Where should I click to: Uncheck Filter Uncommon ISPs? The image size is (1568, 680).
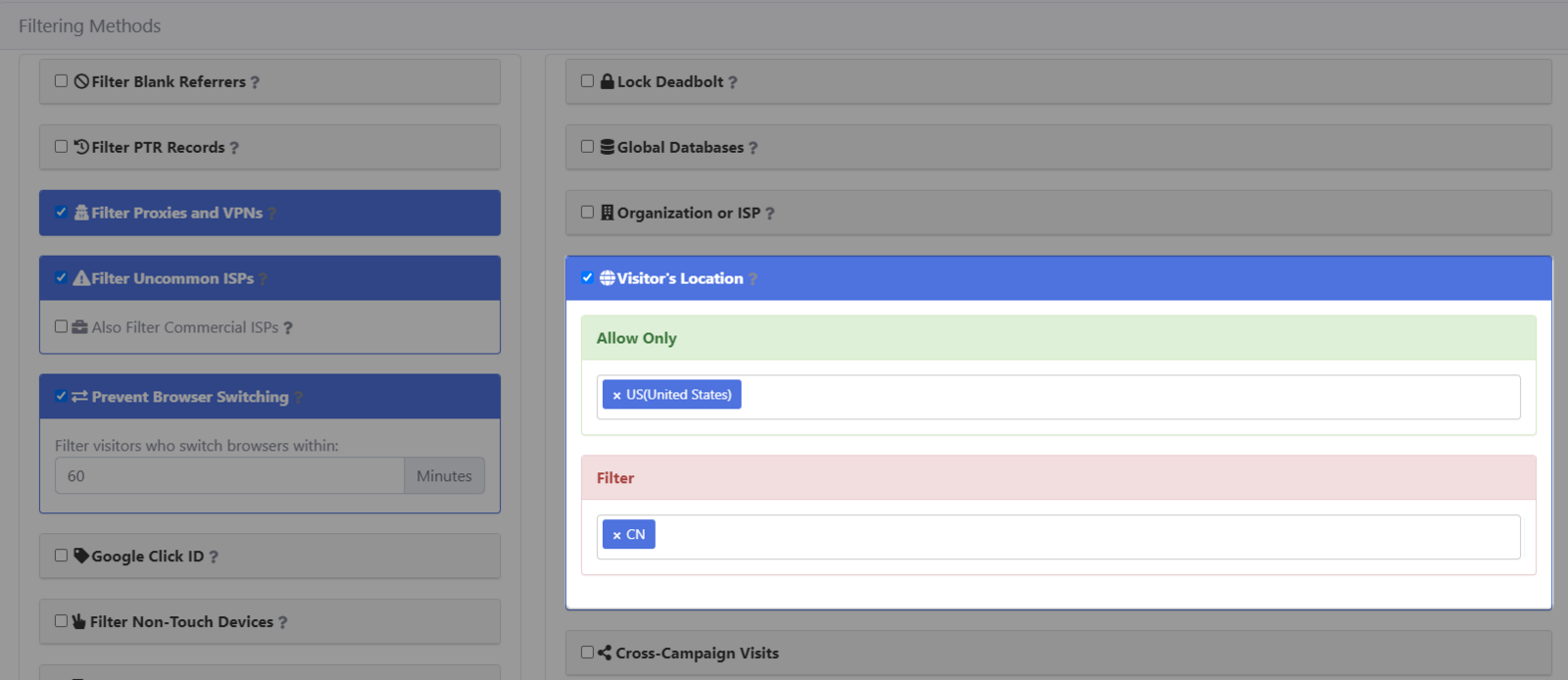click(61, 278)
